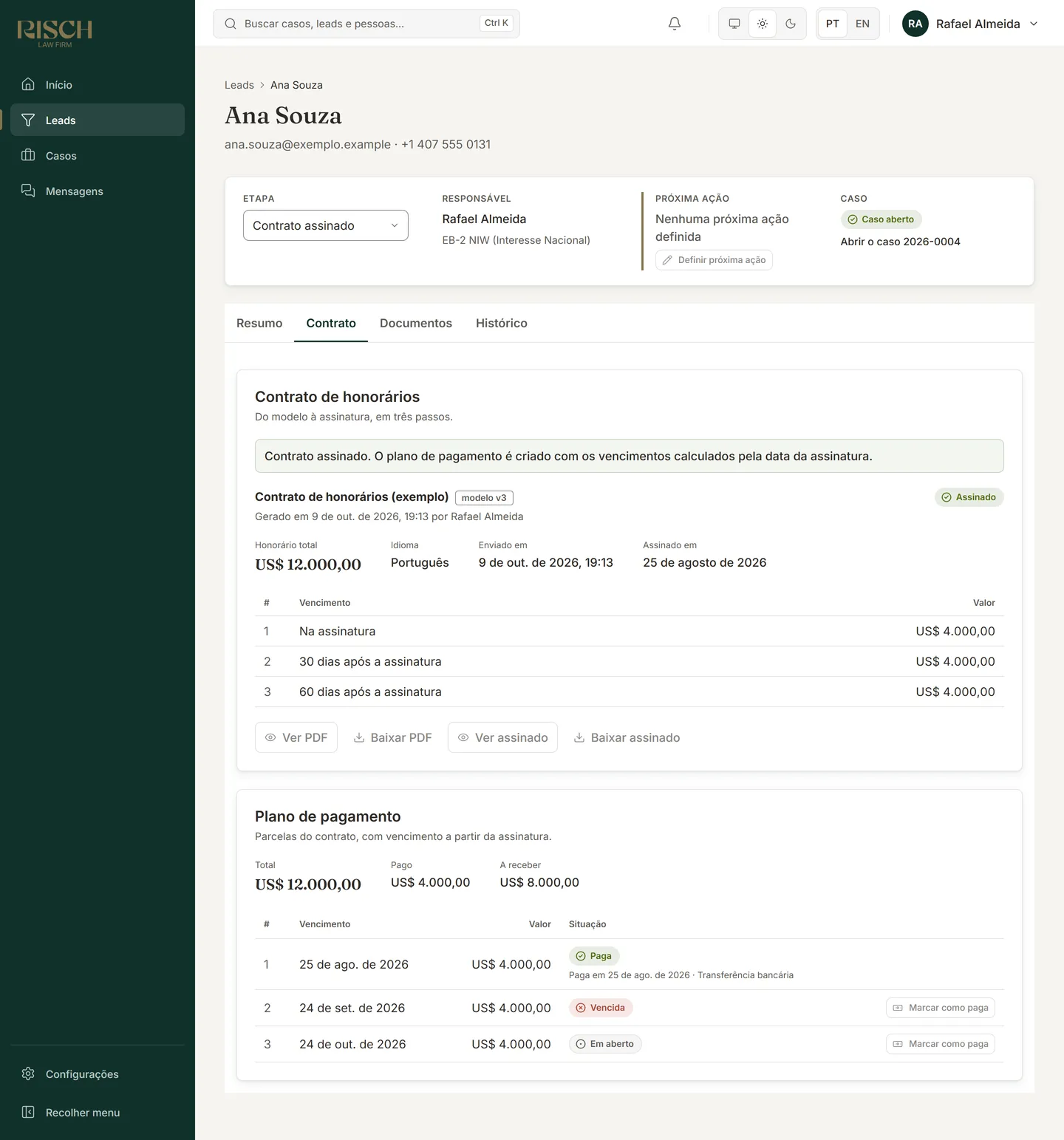Click Caso aberto badge

[881, 219]
